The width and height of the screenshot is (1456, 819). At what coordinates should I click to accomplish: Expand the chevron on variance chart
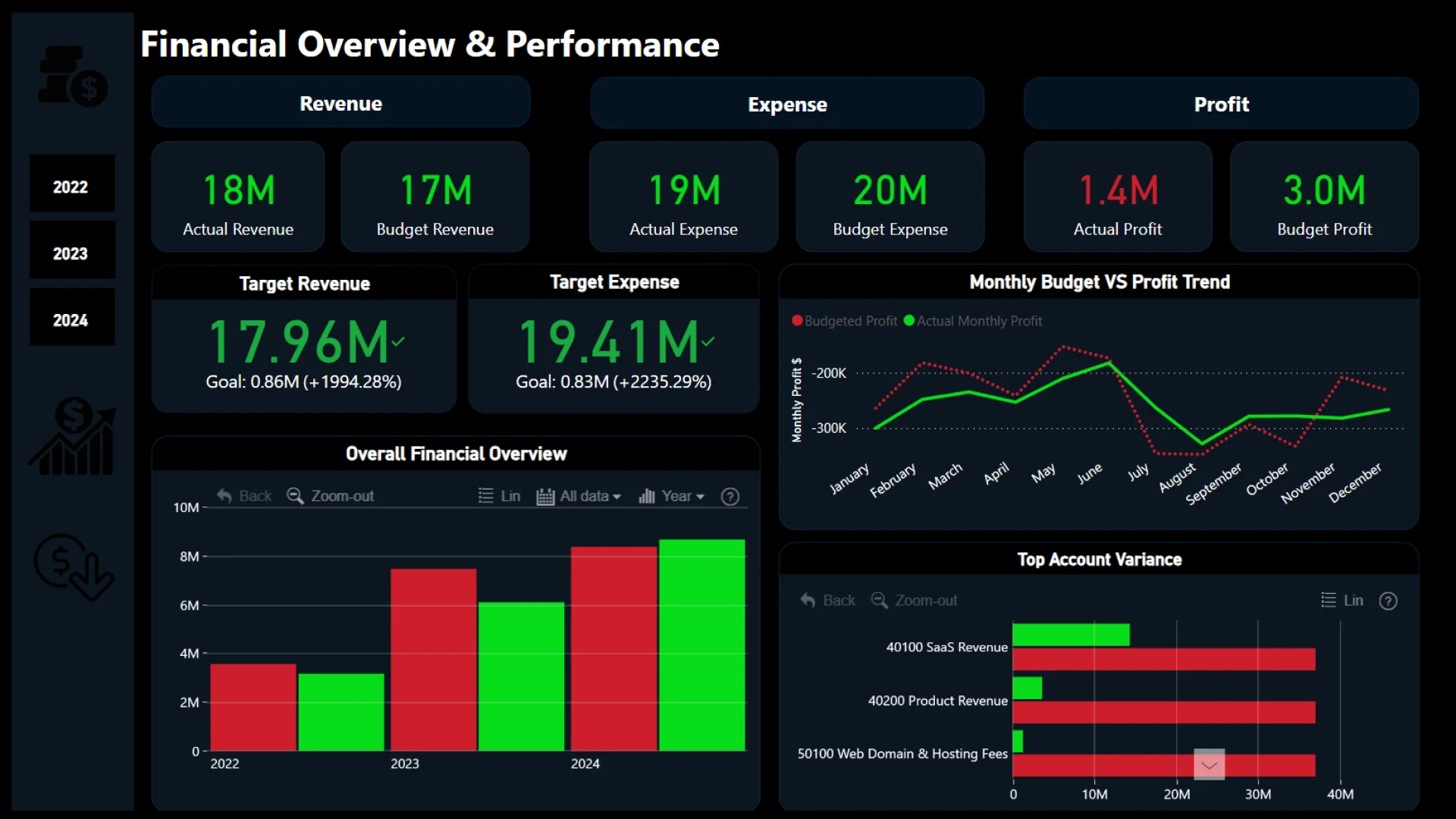[x=1209, y=765]
